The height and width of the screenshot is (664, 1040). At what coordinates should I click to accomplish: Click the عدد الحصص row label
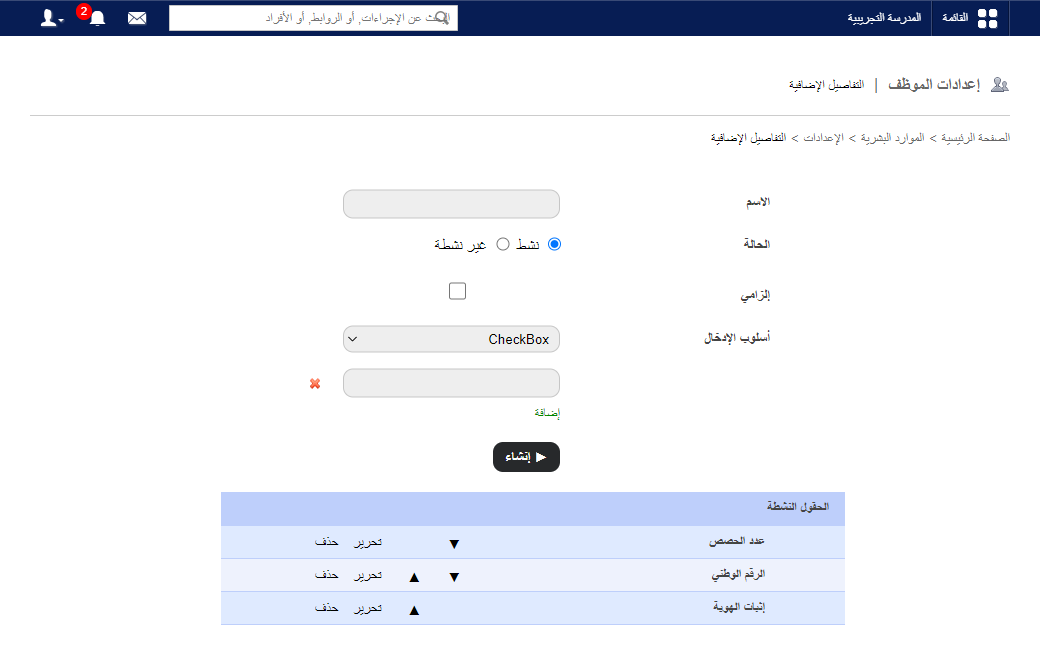(x=737, y=541)
